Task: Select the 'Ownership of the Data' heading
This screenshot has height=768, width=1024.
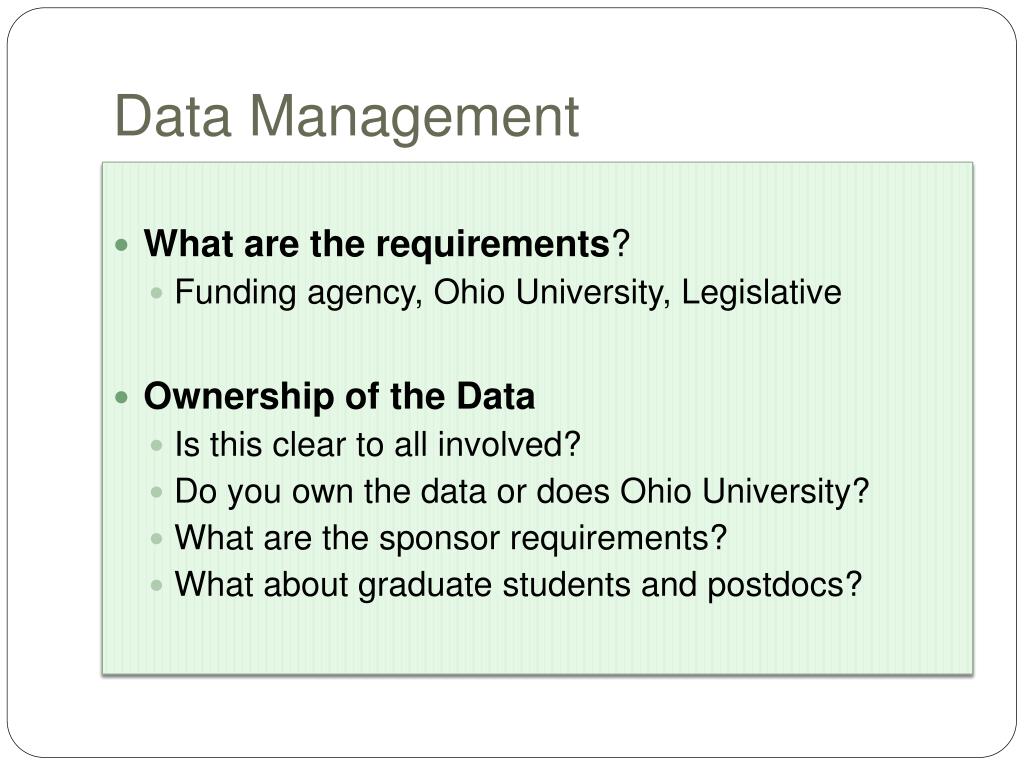Action: click(339, 396)
